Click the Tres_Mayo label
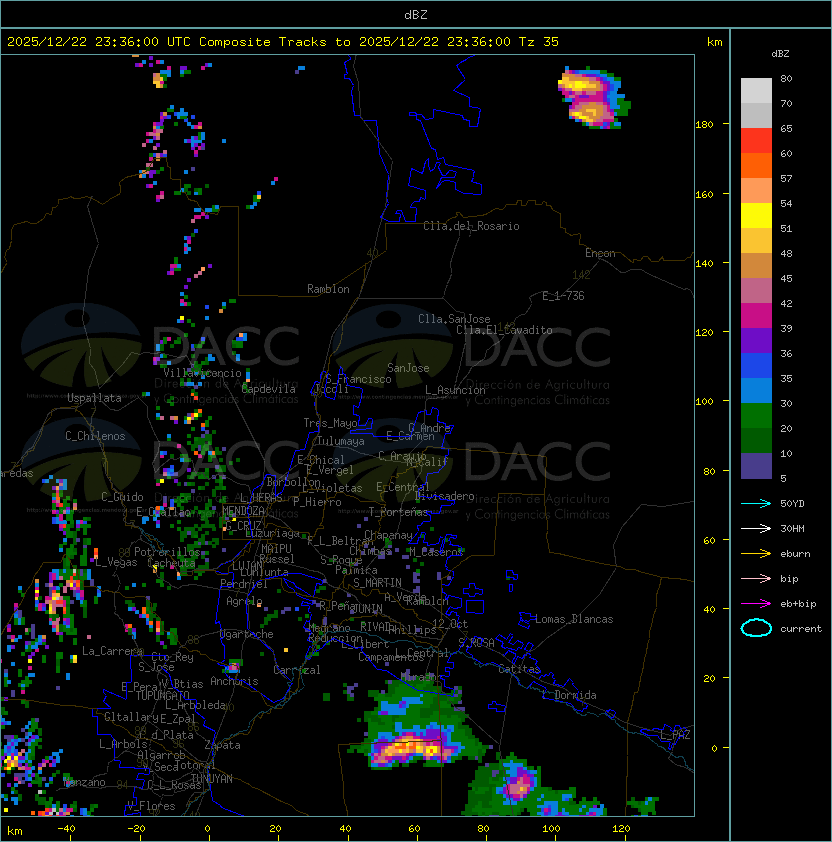The width and height of the screenshot is (832, 842). [330, 423]
